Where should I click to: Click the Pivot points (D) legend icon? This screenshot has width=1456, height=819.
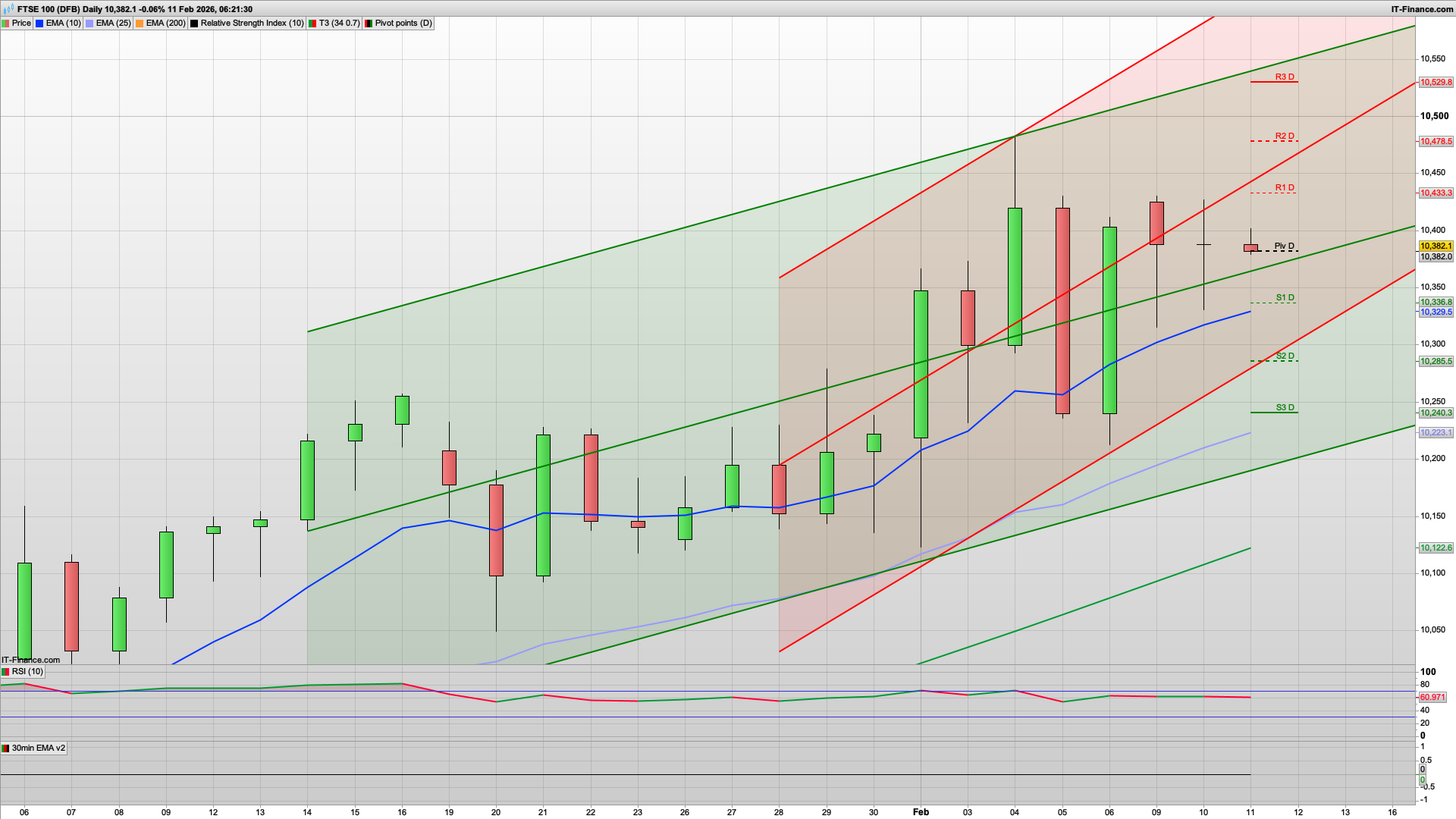click(369, 23)
